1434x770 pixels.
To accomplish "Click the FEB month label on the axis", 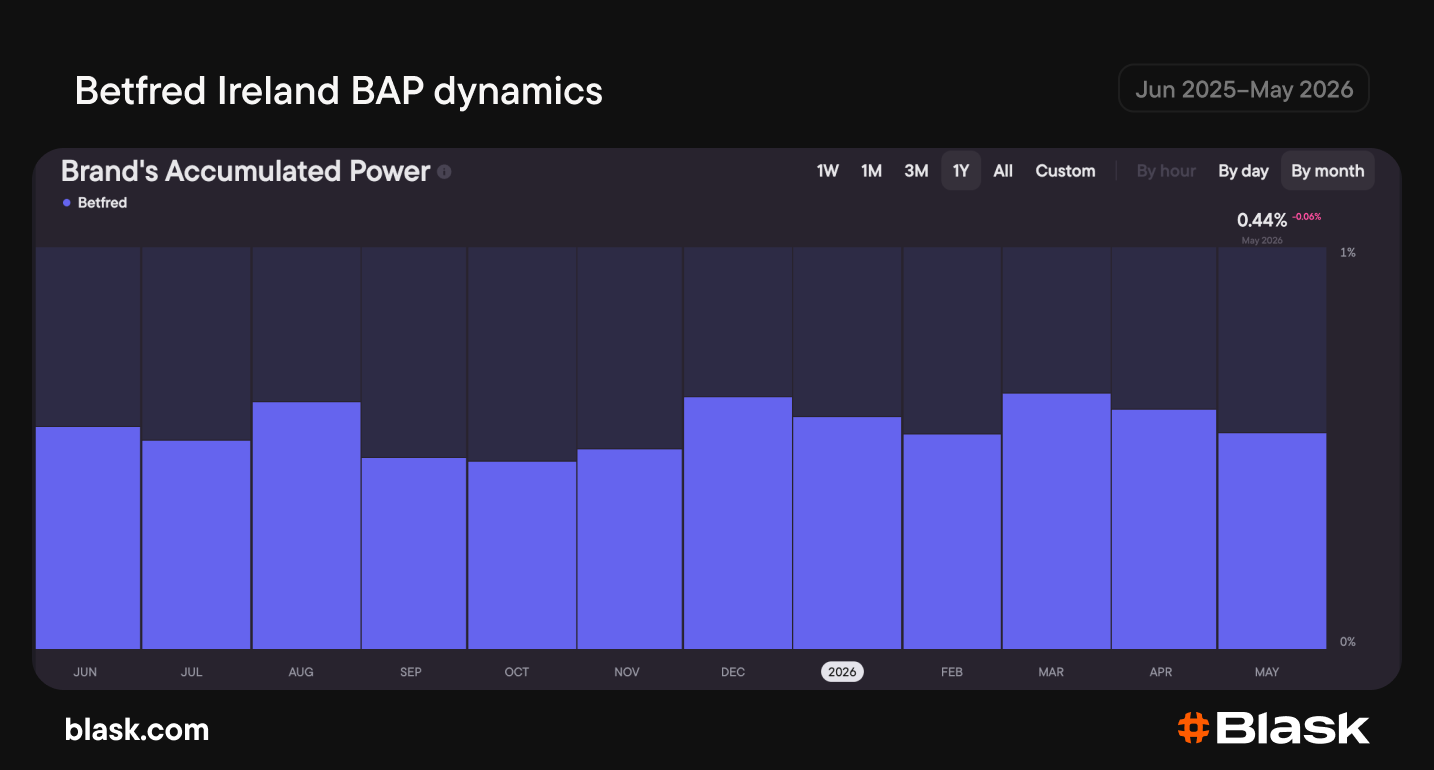I will (x=952, y=672).
